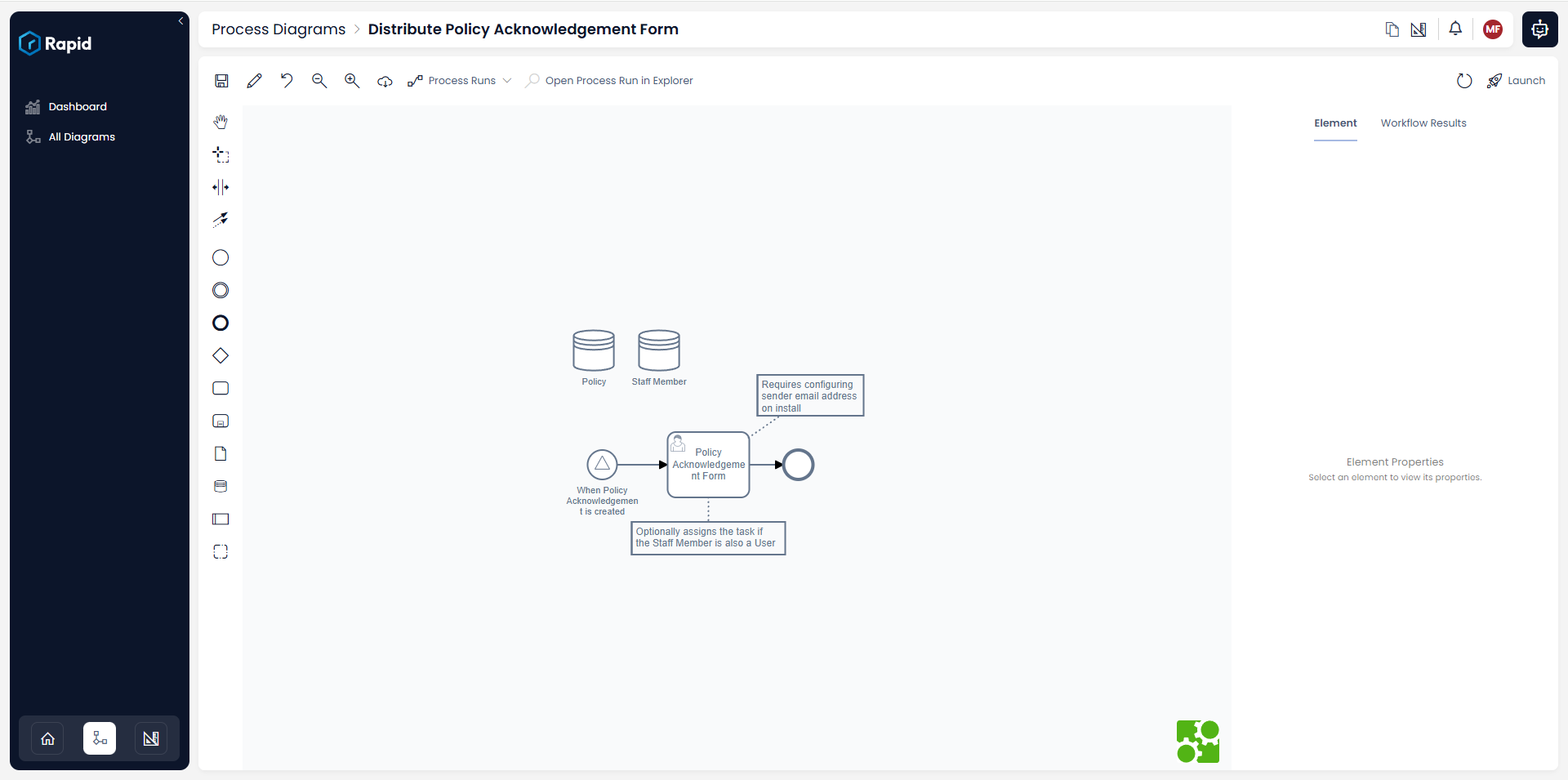The width and height of the screenshot is (1568, 780).
Task: Pick the task rounded rectangle in the palette
Action: pyautogui.click(x=220, y=389)
